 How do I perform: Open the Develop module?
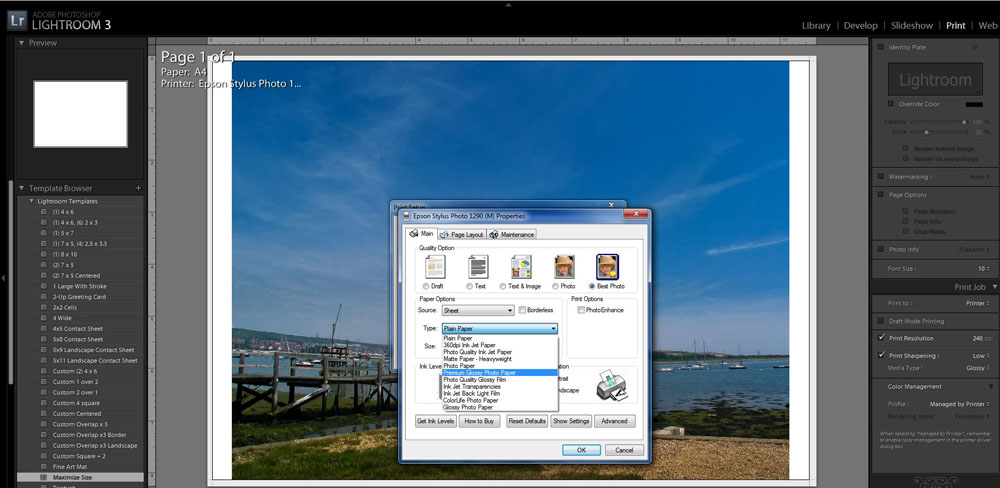coord(860,25)
